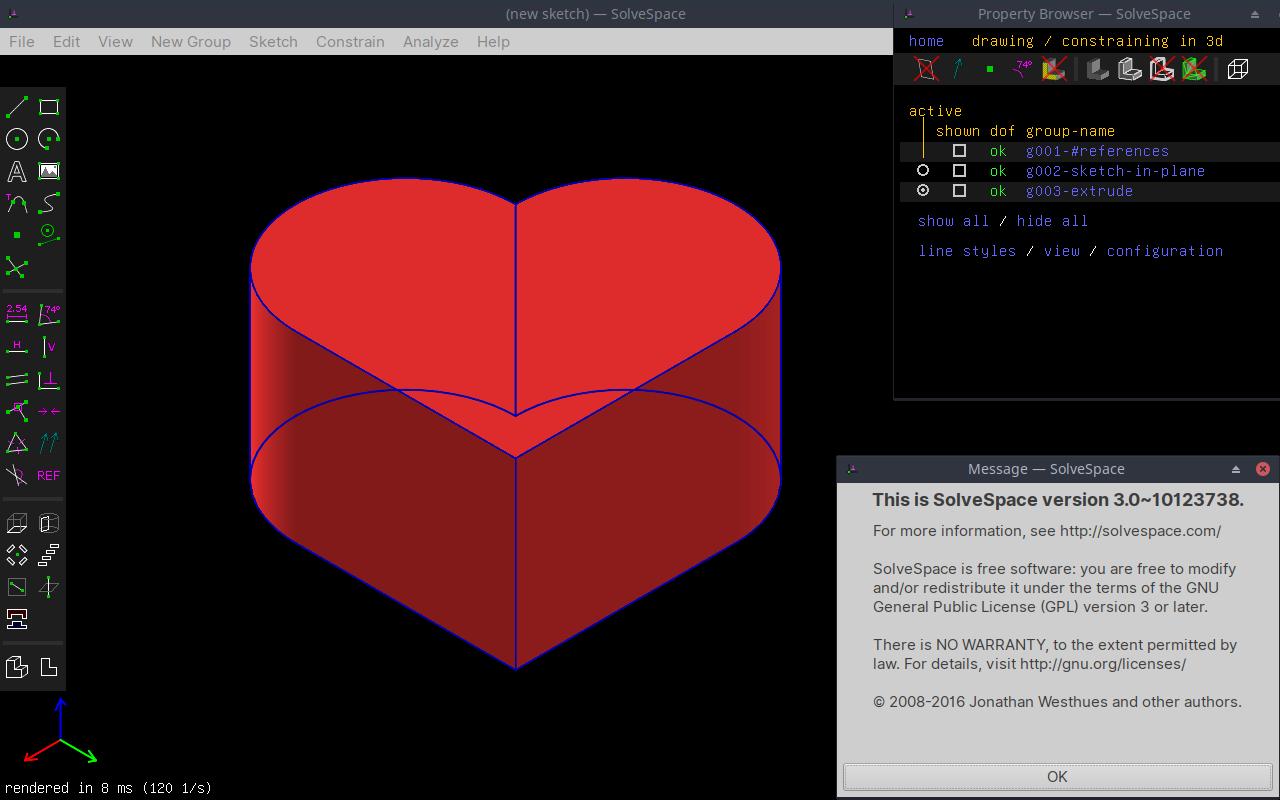Image resolution: width=1280 pixels, height=800 pixels.
Task: Create new sketch in workplane group icon
Action: click(x=17, y=587)
